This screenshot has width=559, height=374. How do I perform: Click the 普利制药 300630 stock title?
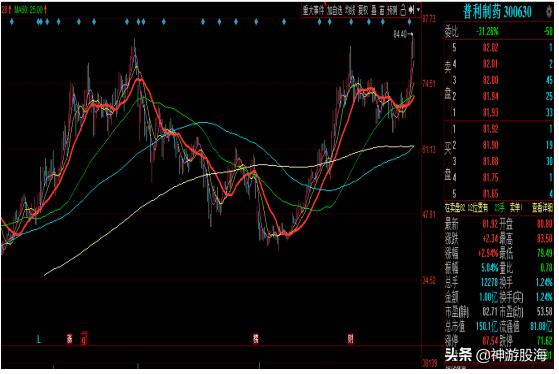(x=497, y=12)
